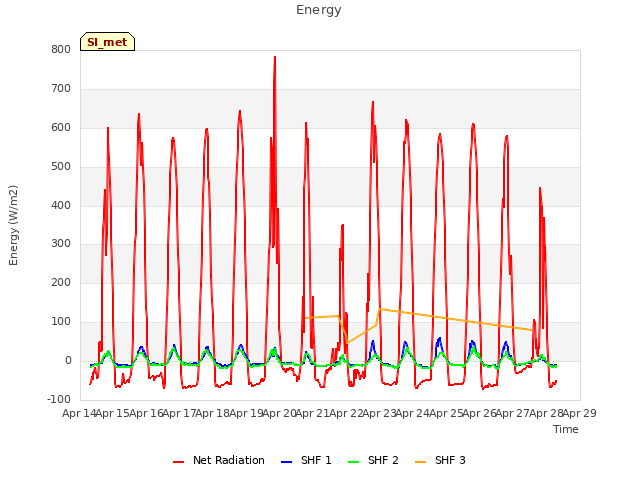Click the 800 y-axis tick label
Image resolution: width=640 pixels, height=480 pixels.
pyautogui.click(x=61, y=50)
